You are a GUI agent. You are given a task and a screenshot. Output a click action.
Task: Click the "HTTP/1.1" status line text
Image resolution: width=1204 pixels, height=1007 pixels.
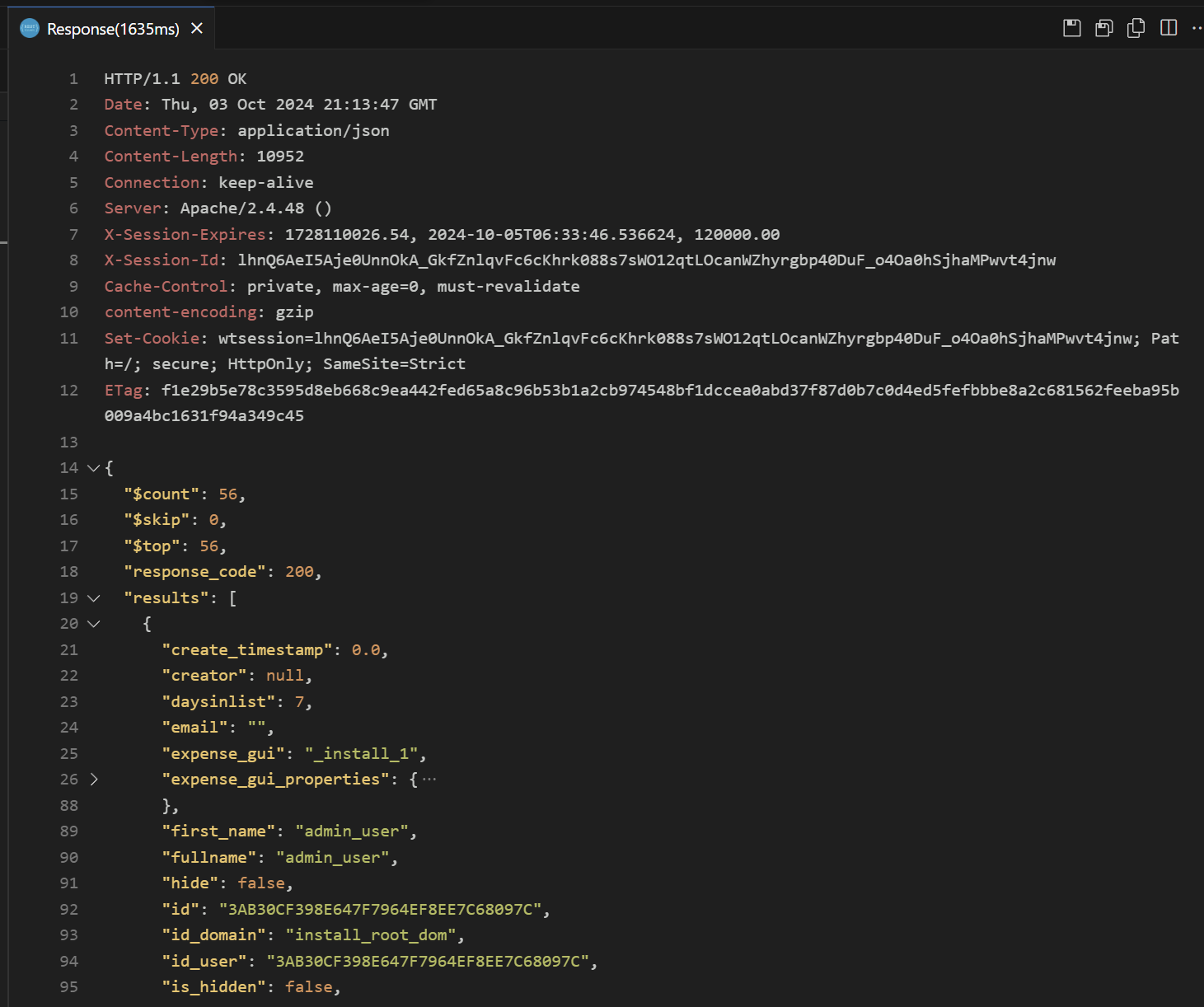pyautogui.click(x=142, y=79)
